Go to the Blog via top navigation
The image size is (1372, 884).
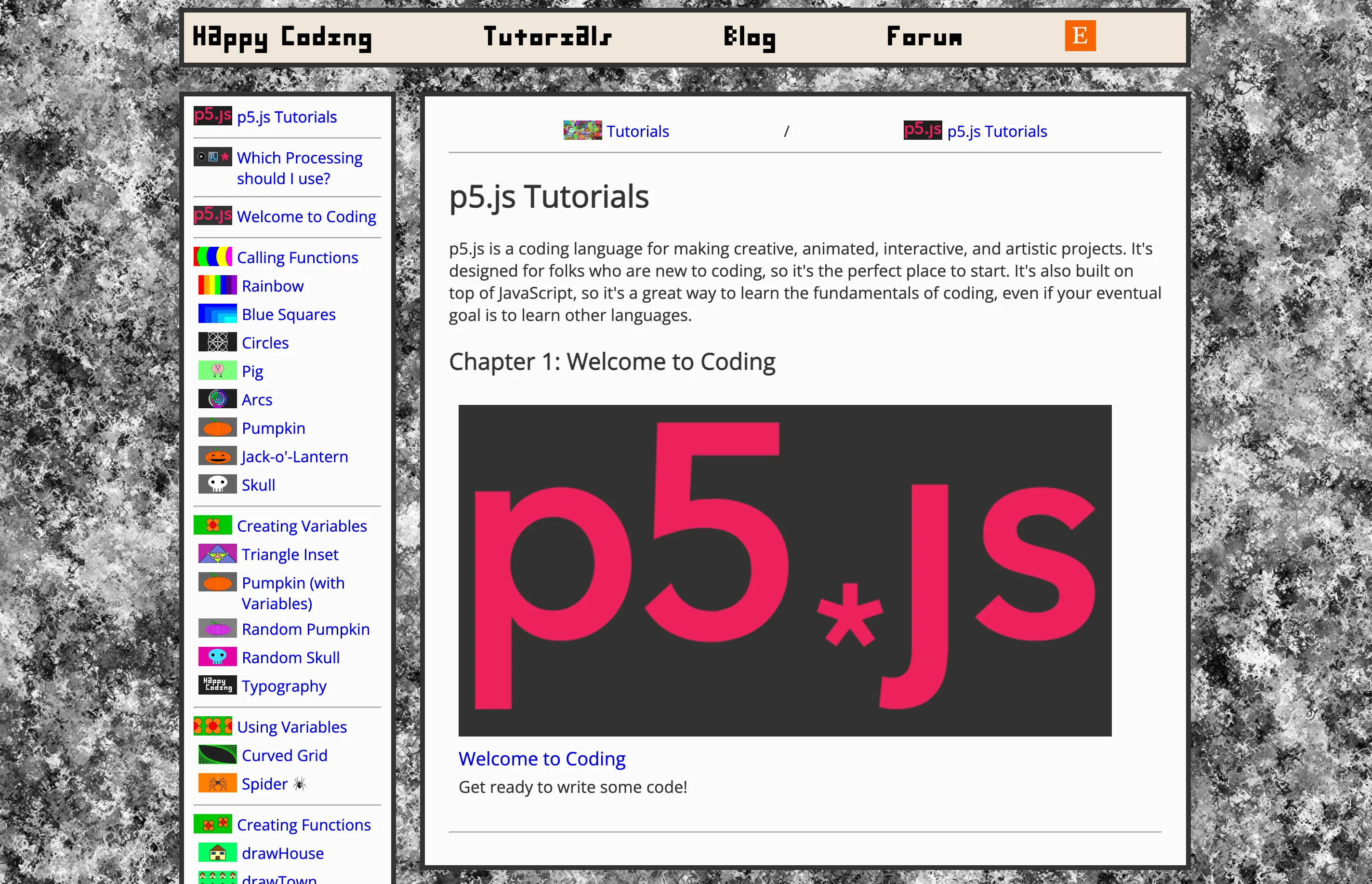tap(750, 37)
